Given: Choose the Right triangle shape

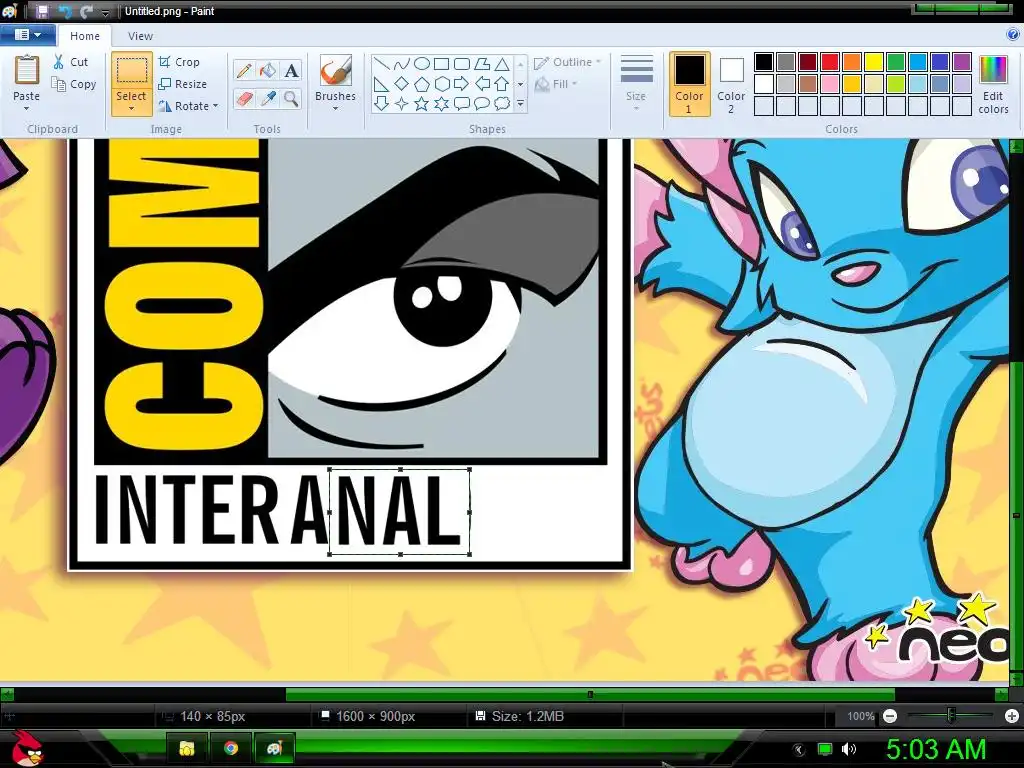Looking at the screenshot, I should tap(382, 84).
